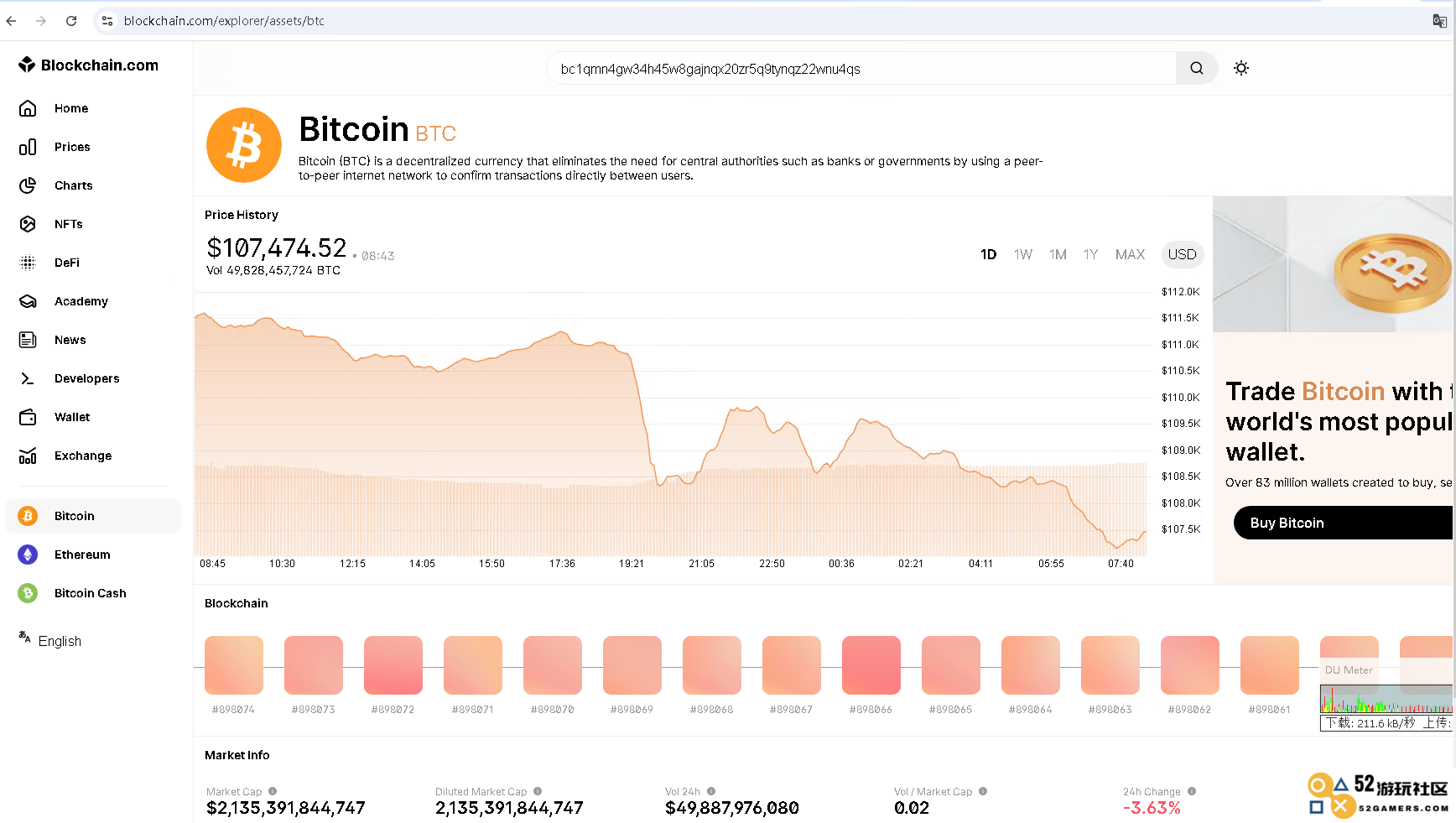Open block #898067 tile

[x=792, y=665]
